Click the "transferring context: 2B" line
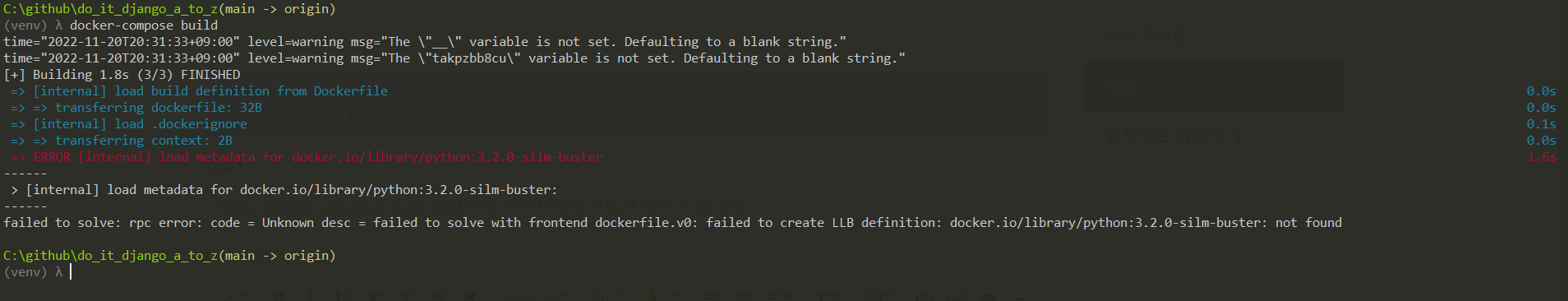Screen dimensions: 1568x301 click(122, 141)
